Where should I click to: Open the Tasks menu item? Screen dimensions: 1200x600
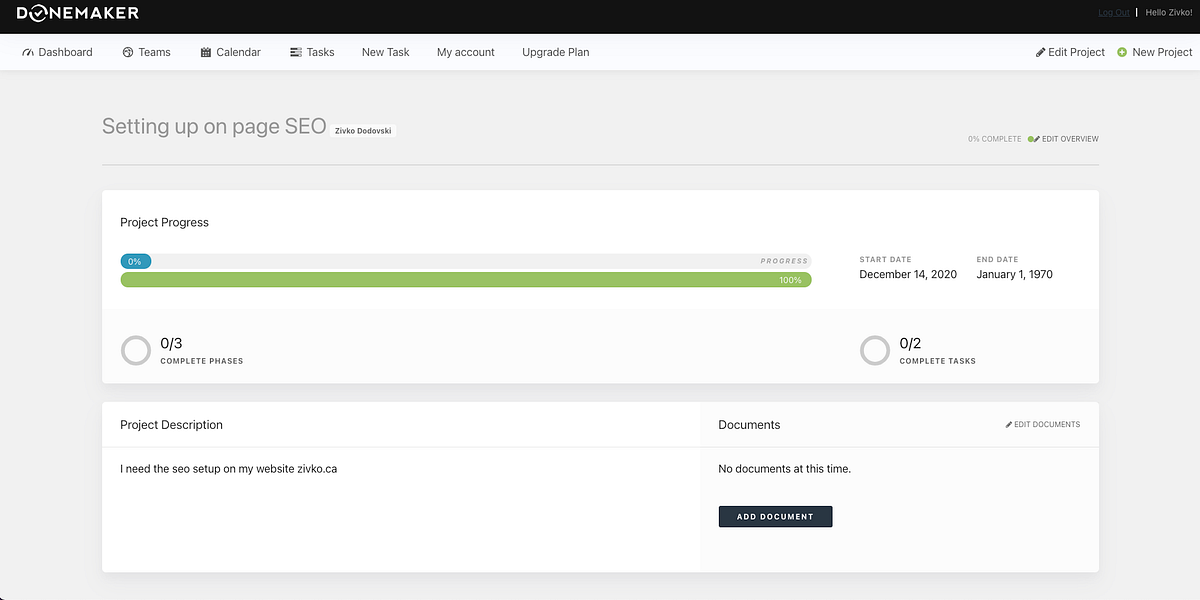[x=321, y=52]
